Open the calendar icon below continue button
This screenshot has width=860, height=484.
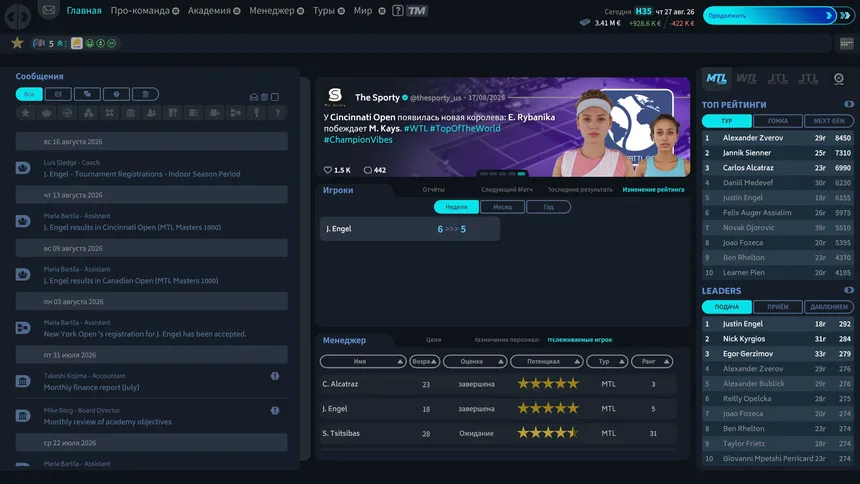click(846, 43)
